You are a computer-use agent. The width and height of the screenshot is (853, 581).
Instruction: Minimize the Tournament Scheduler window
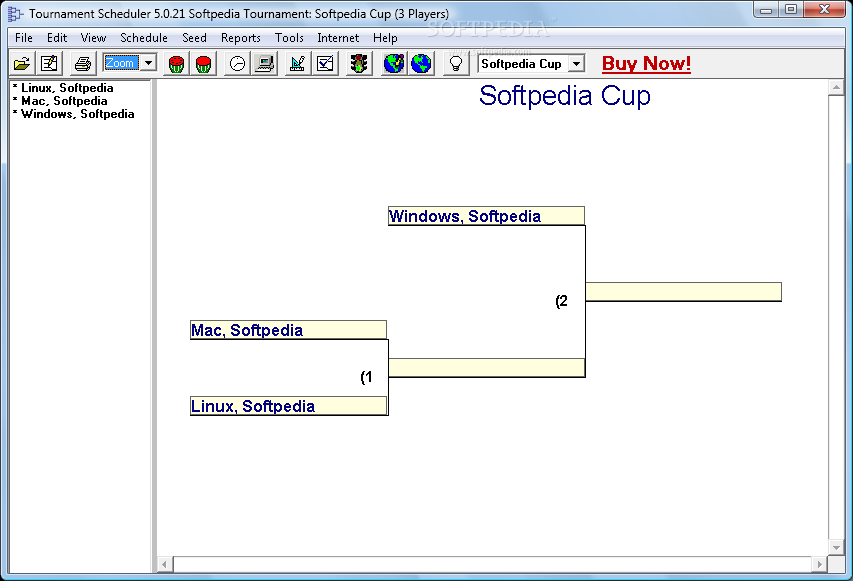pos(767,10)
